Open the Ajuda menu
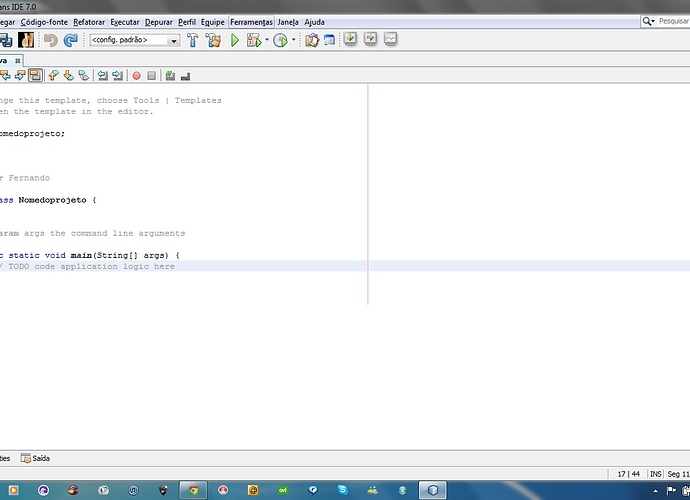The height and width of the screenshot is (500, 690). pyautogui.click(x=314, y=22)
